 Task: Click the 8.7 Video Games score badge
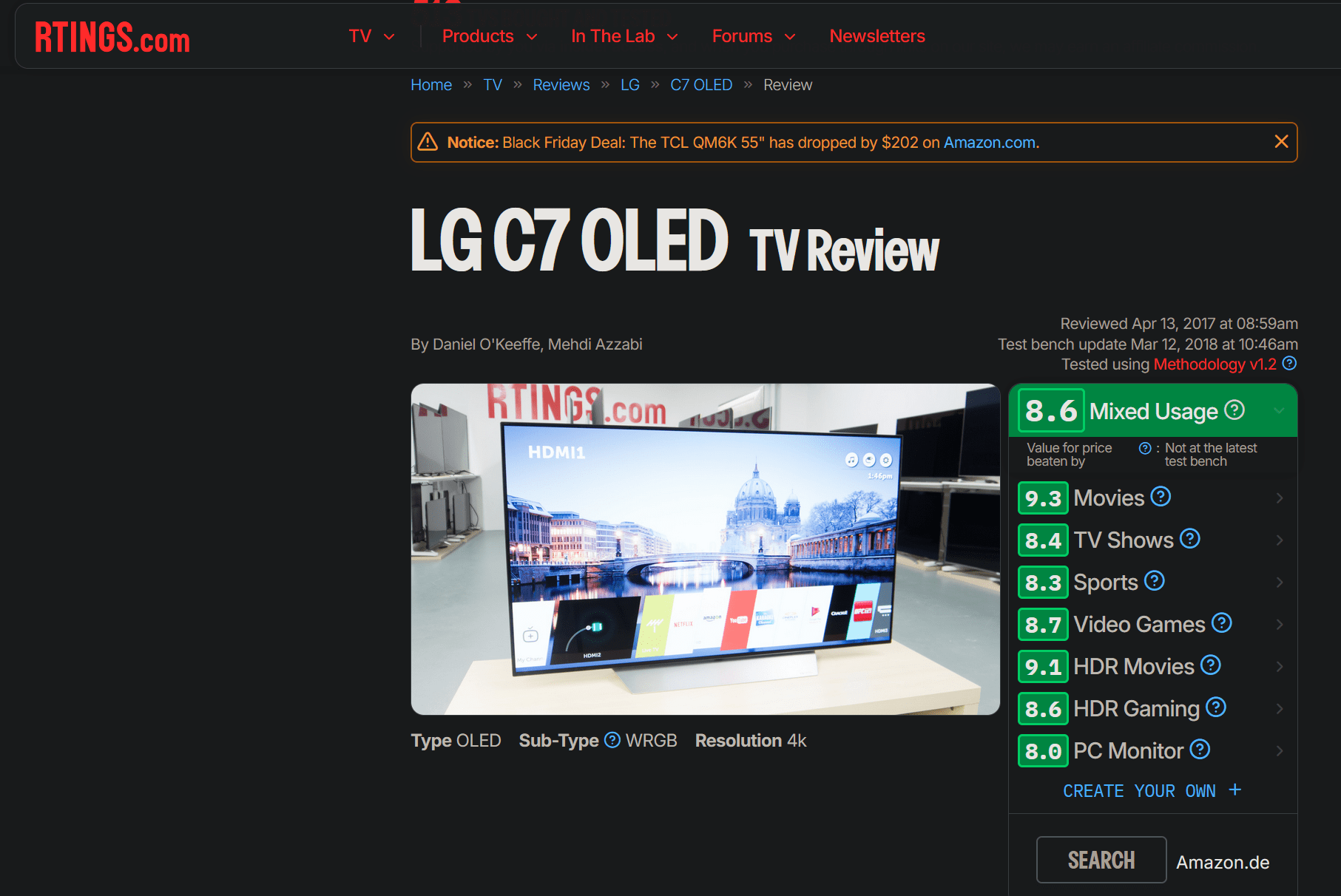tap(1043, 625)
